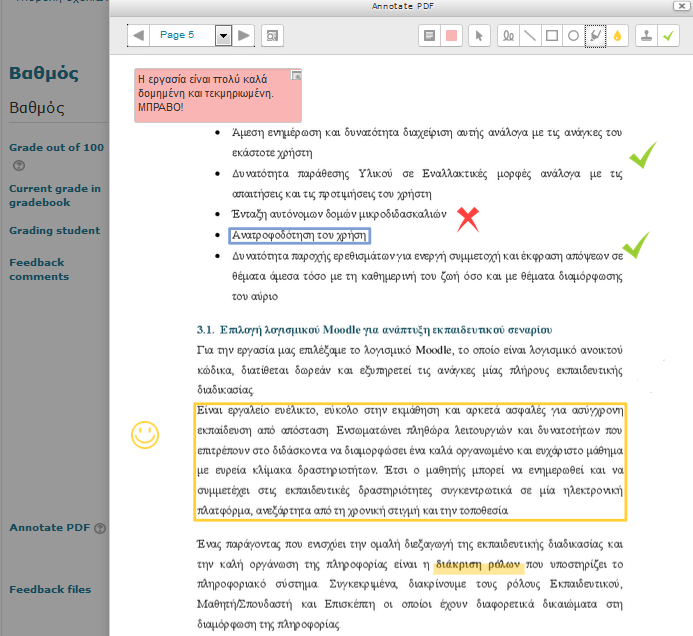The width and height of the screenshot is (693, 636).
Task: Click the Current grade in gradebook label
Action: [55, 195]
